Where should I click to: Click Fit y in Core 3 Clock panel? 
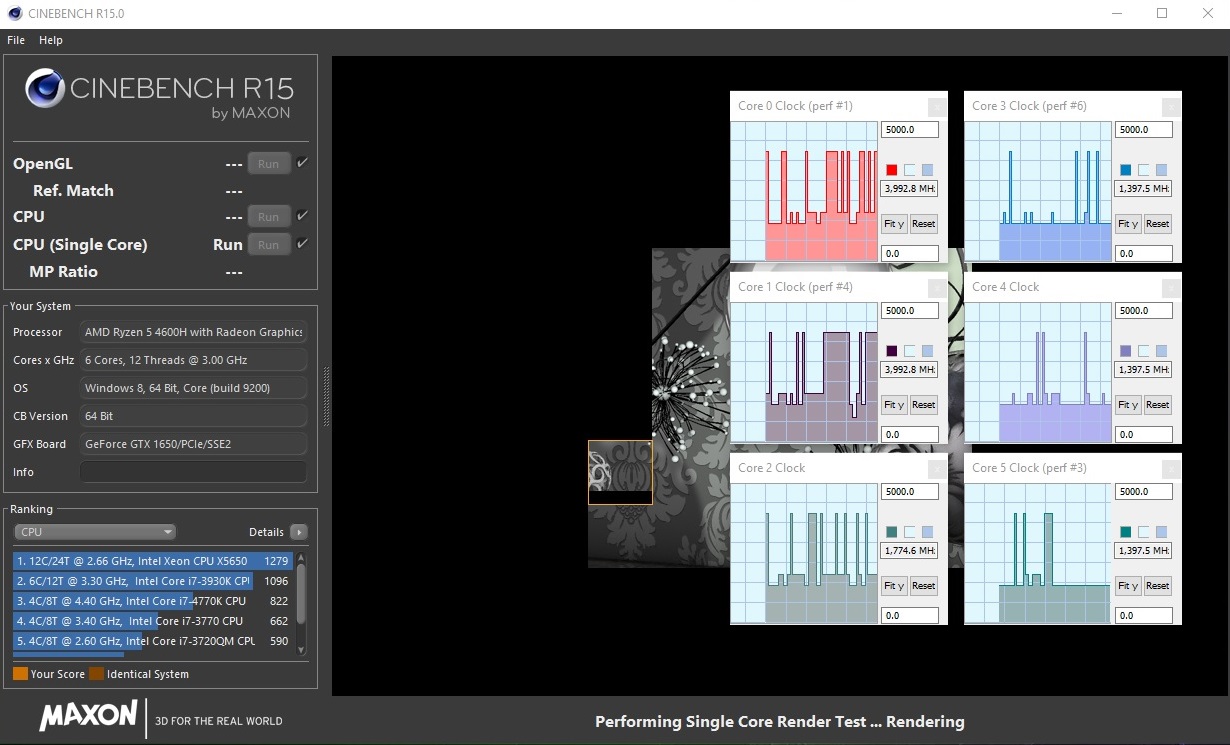pyautogui.click(x=1128, y=224)
